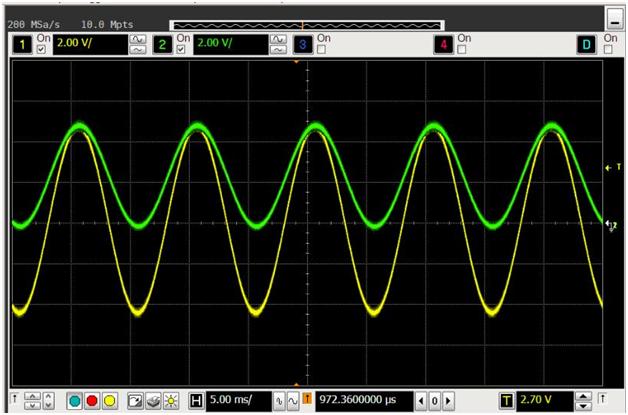Open channel 4 setup via the red 4 button
Screen dimensions: 628x415
443,44
